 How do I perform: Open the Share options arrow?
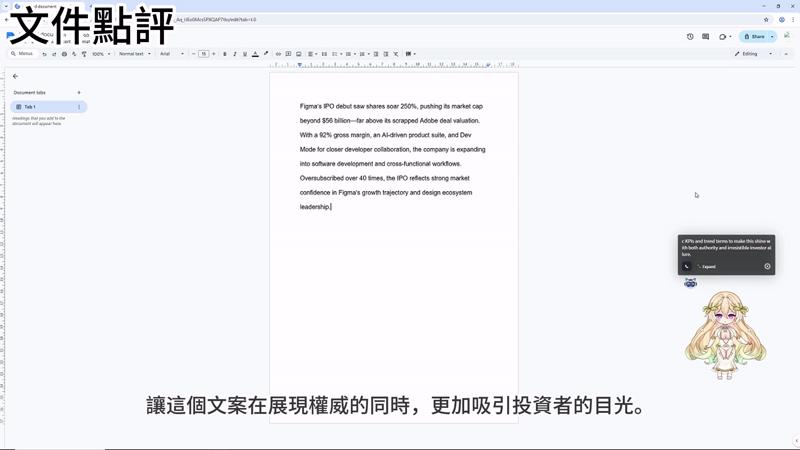coord(772,37)
